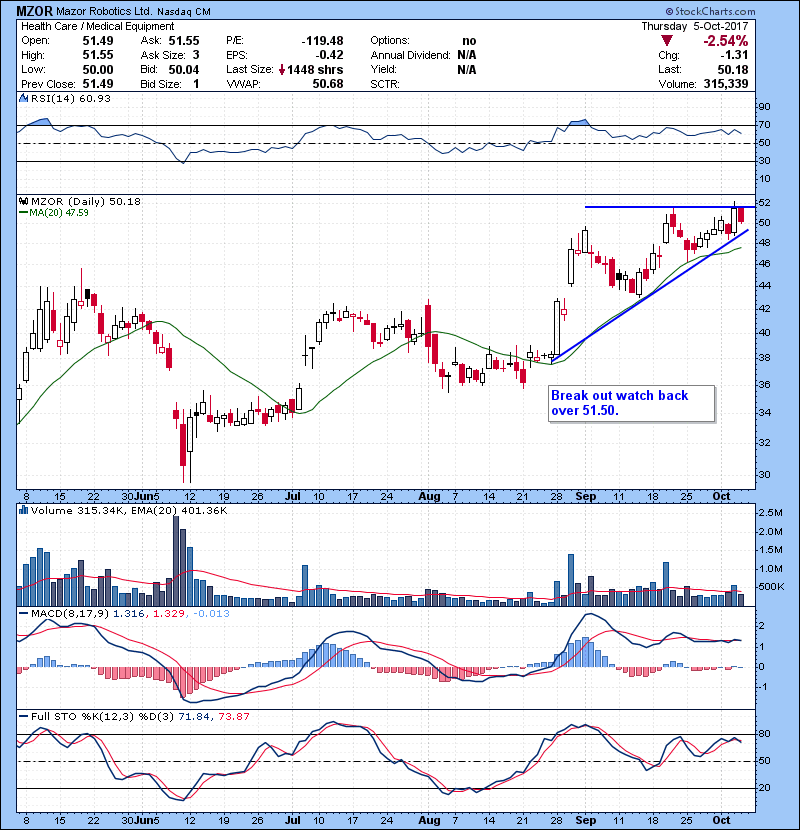The width and height of the screenshot is (800, 830).
Task: Click the Ask price 51.55
Action: (184, 41)
